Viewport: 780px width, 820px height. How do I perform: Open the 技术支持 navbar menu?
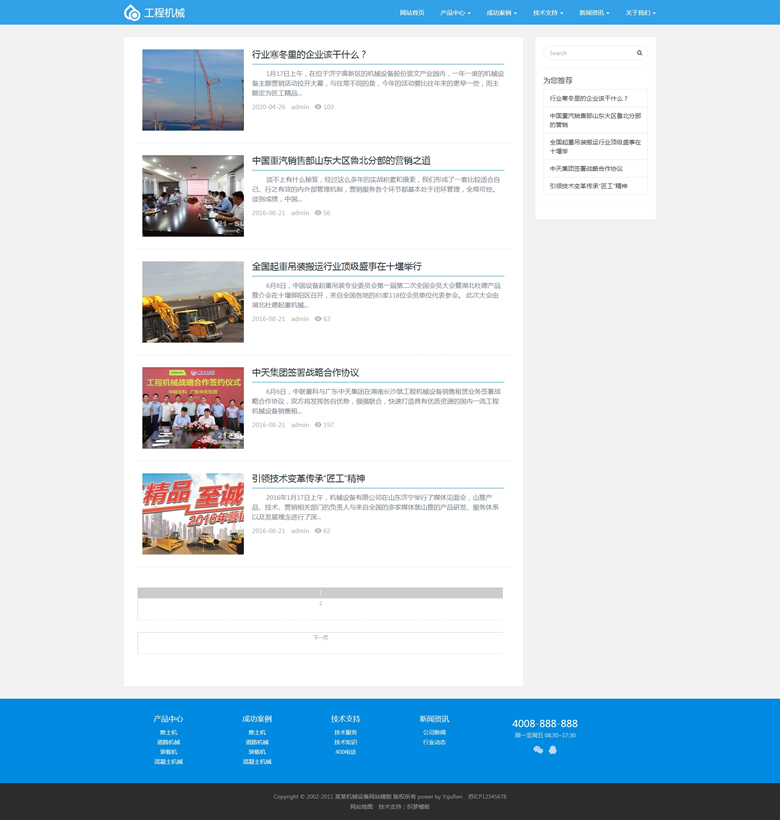pyautogui.click(x=548, y=13)
